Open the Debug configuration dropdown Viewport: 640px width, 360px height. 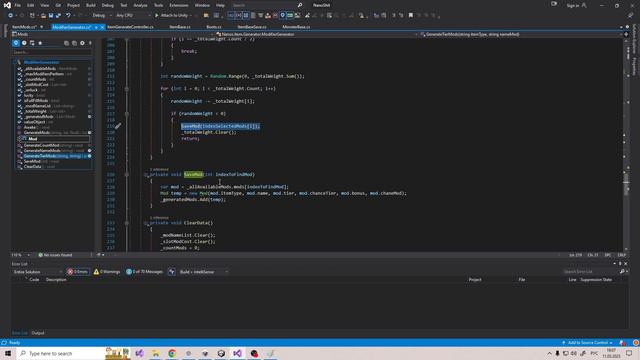[101, 16]
